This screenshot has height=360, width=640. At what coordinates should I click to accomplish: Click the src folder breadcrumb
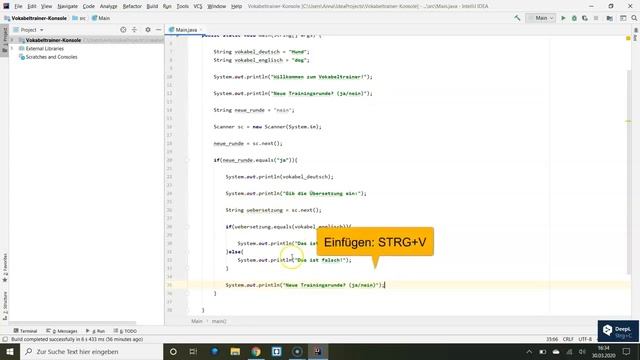coord(79,18)
